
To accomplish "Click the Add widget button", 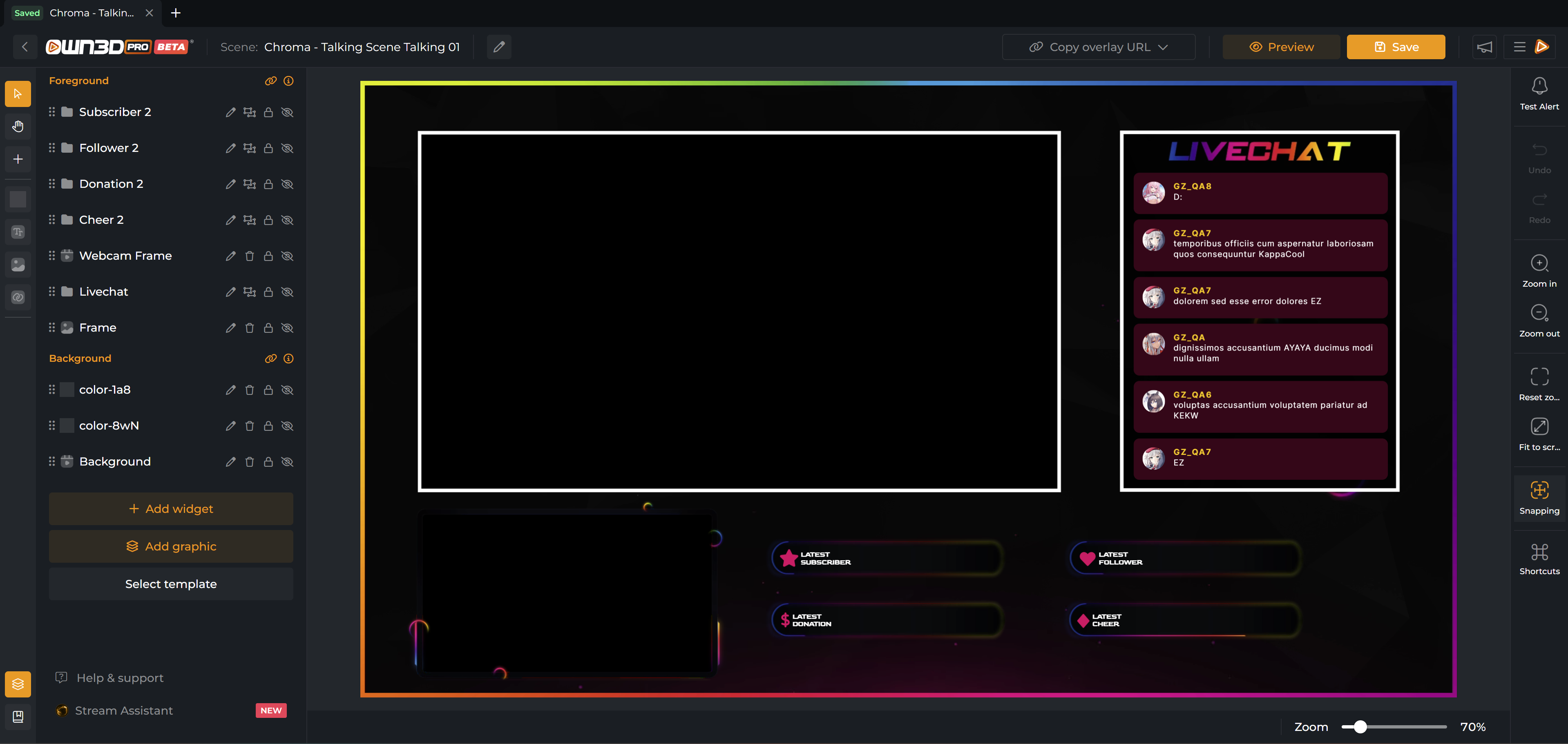I will (171, 508).
